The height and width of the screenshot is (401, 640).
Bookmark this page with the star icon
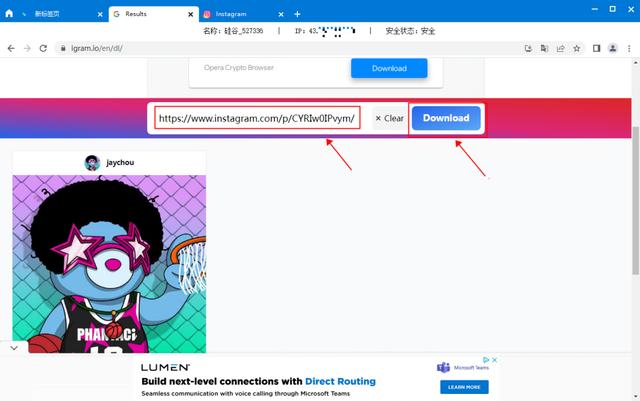pos(576,48)
